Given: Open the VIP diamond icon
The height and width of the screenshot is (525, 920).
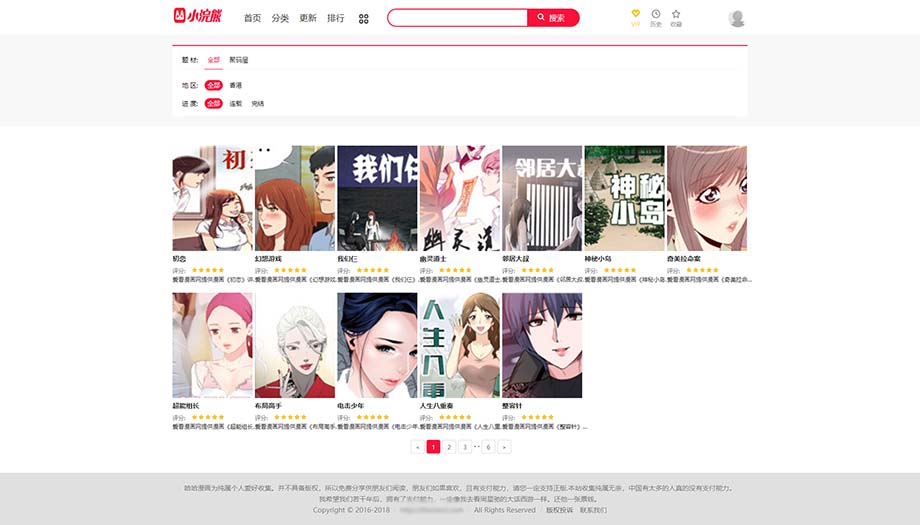Looking at the screenshot, I should click(x=635, y=18).
